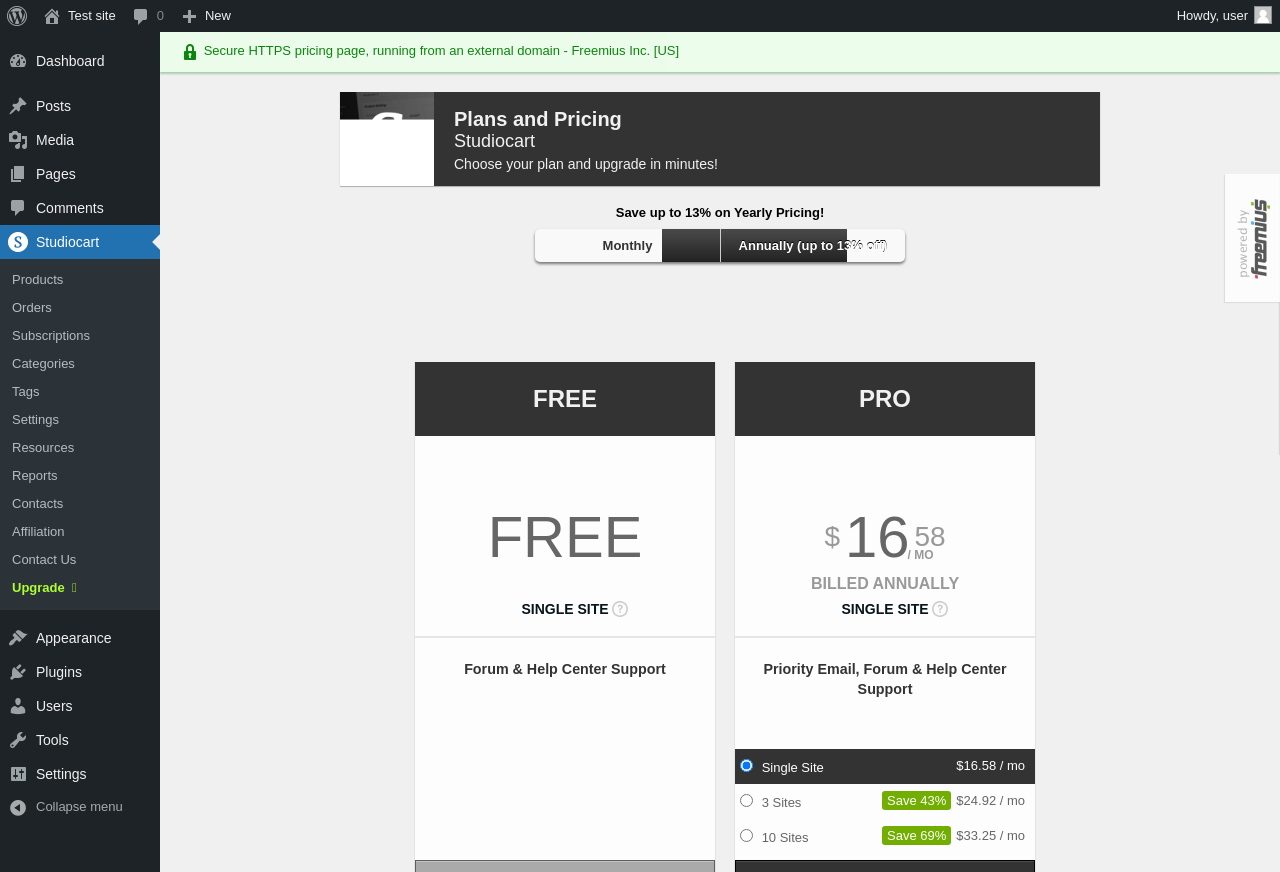
Task: Click the Collapse menu arrow icon
Action: click(18, 807)
